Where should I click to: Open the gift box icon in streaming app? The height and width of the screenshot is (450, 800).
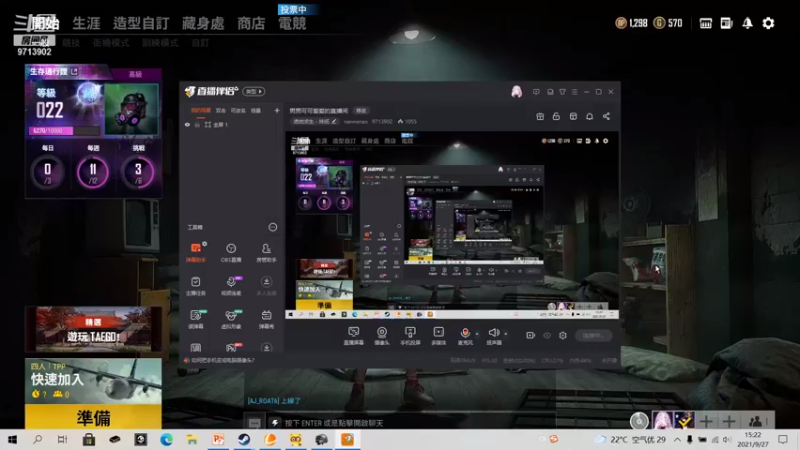tap(540, 116)
